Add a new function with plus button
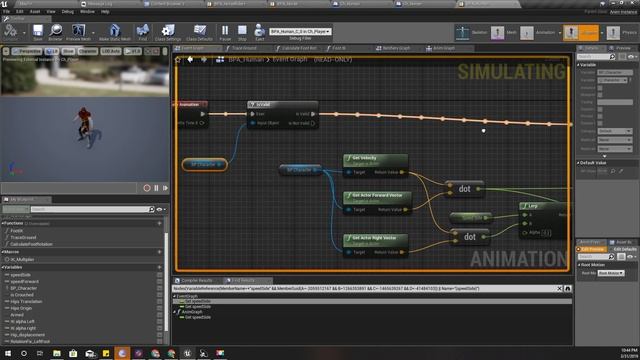The width and height of the screenshot is (640, 360). point(160,223)
